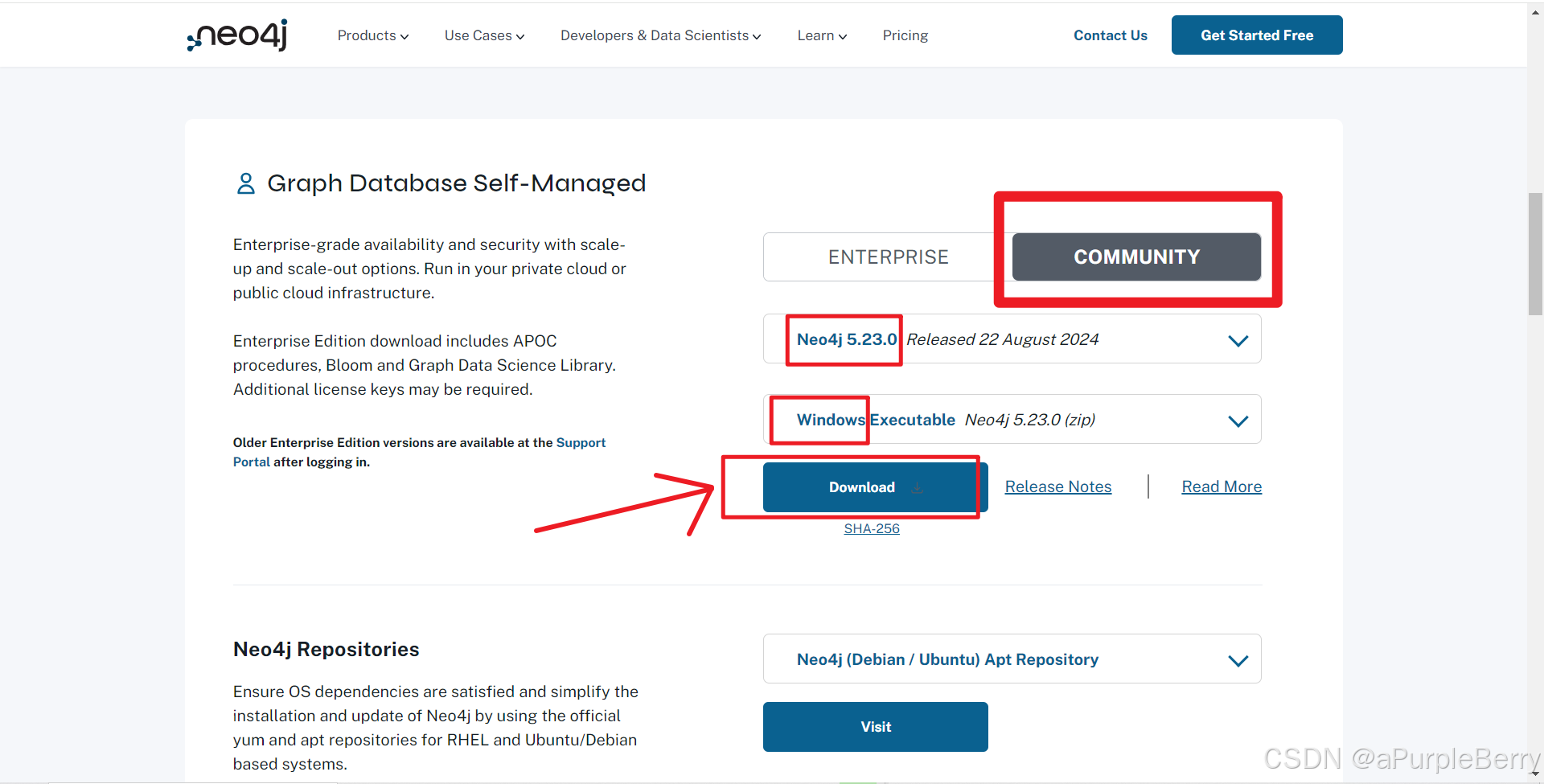Click the Graph Database Self-Managed heading
The width and height of the screenshot is (1544, 784).
[456, 183]
